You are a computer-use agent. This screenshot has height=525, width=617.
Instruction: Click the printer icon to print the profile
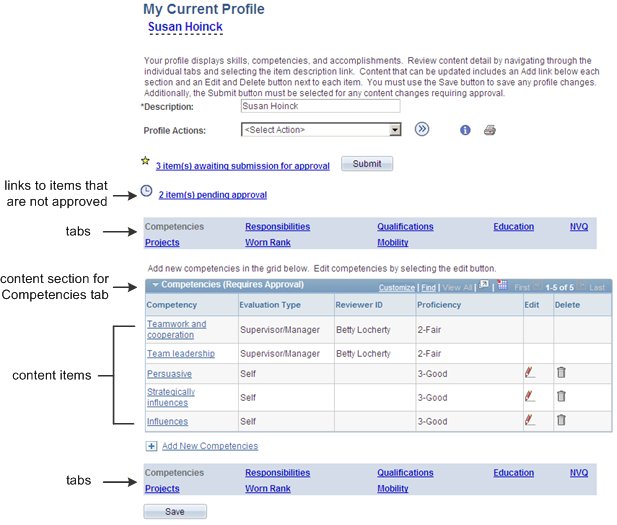coord(490,130)
